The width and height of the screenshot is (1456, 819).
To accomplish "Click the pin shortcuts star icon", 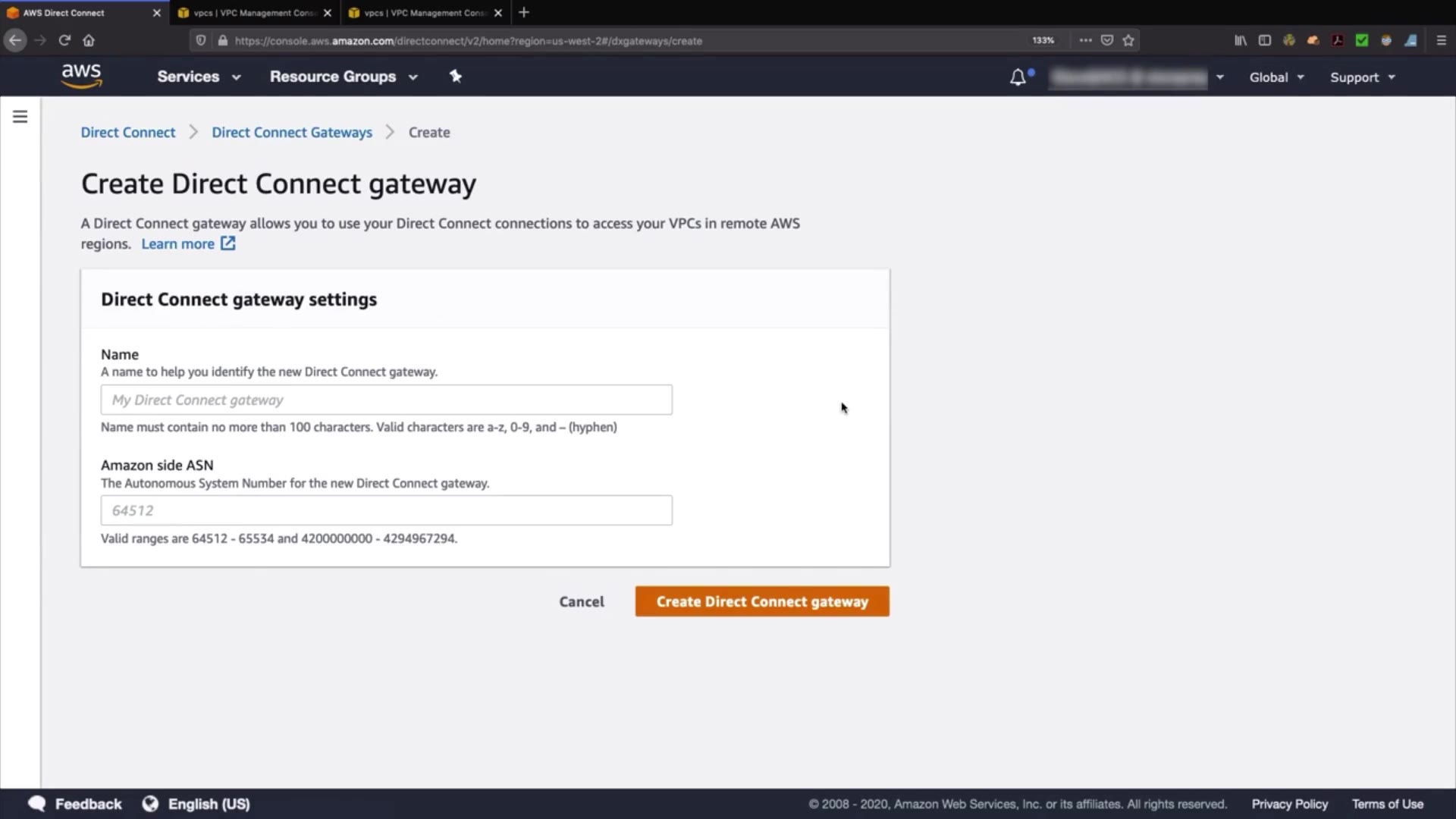I will 455,76.
